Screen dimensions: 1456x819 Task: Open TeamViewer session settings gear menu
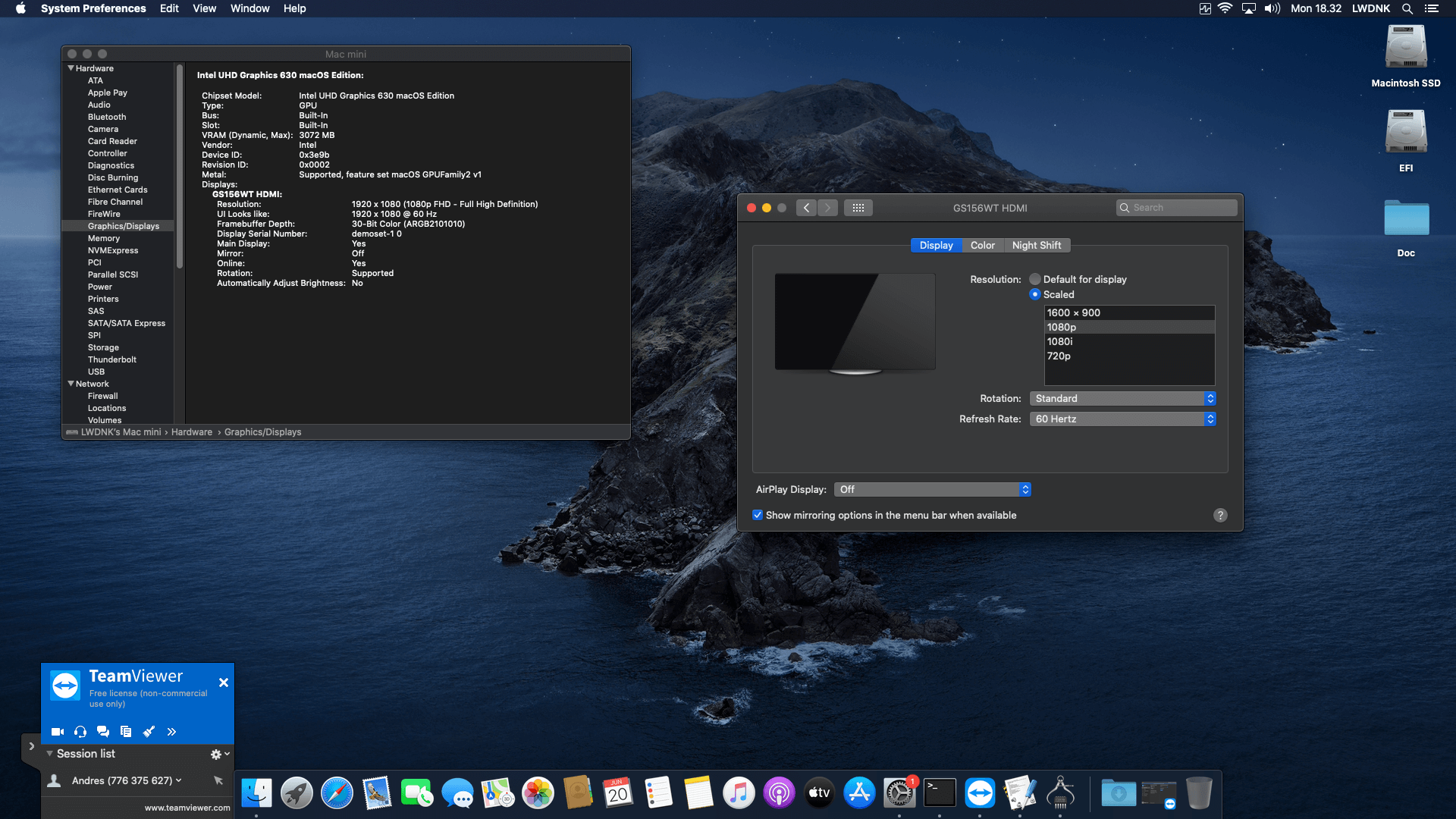pyautogui.click(x=220, y=754)
